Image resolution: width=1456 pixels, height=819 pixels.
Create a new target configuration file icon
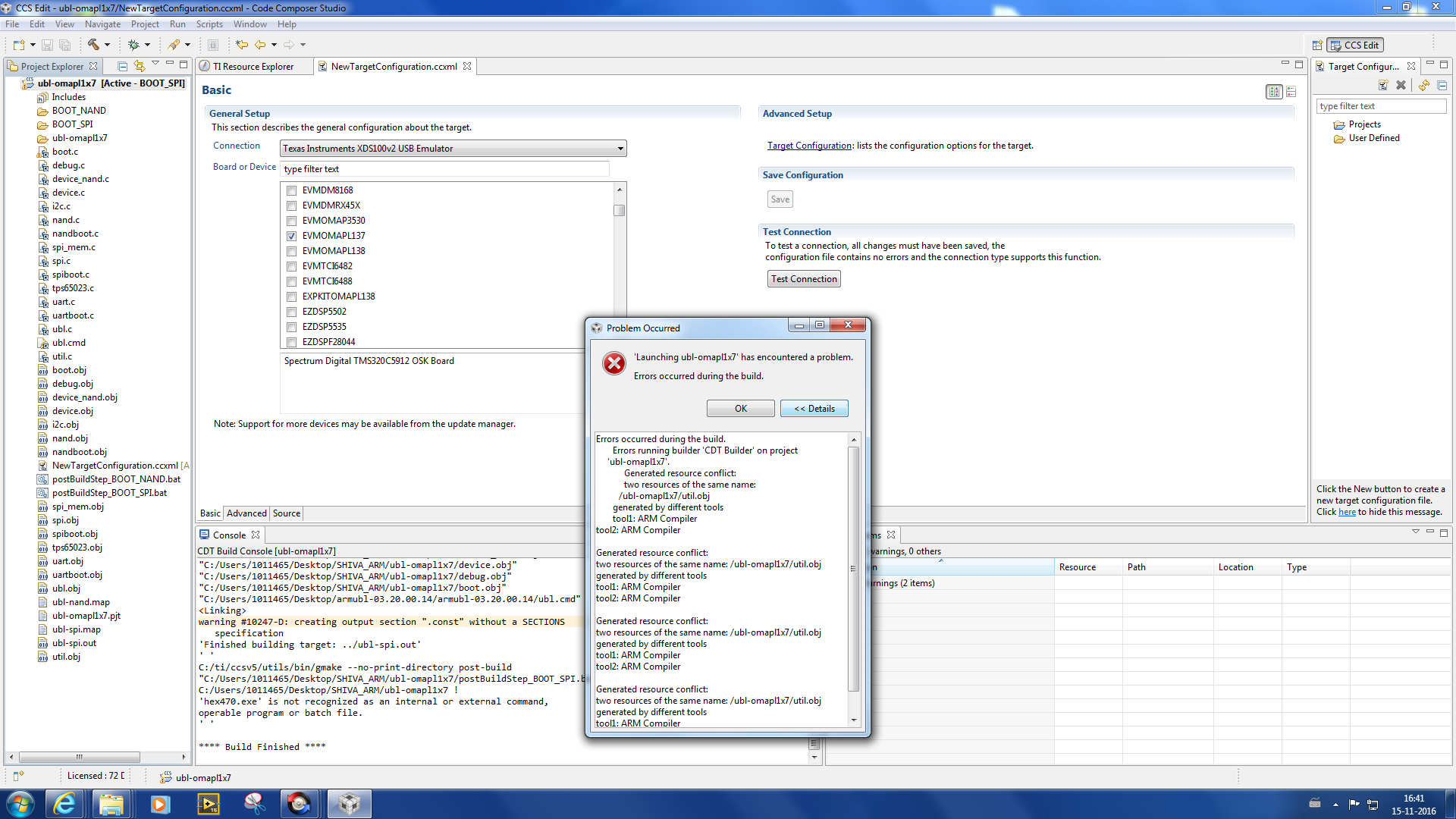coord(1383,85)
